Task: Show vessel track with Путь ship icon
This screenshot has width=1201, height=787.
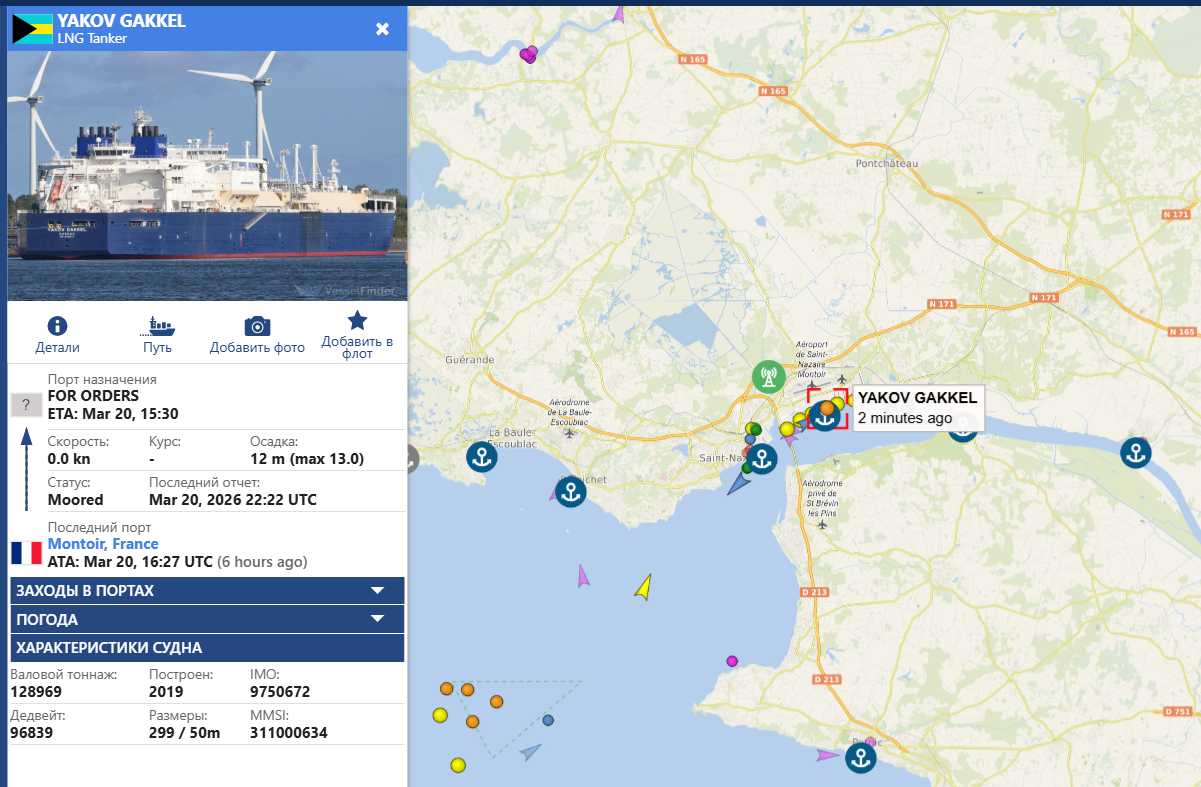Action: [158, 326]
